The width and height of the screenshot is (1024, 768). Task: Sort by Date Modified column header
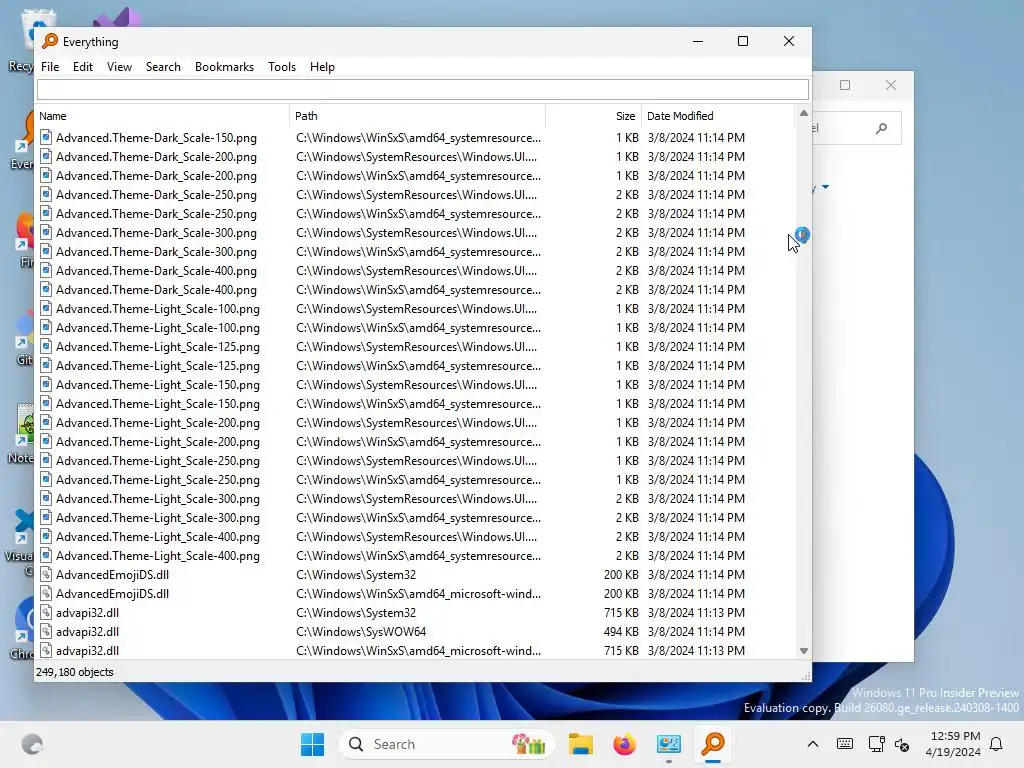[718, 116]
